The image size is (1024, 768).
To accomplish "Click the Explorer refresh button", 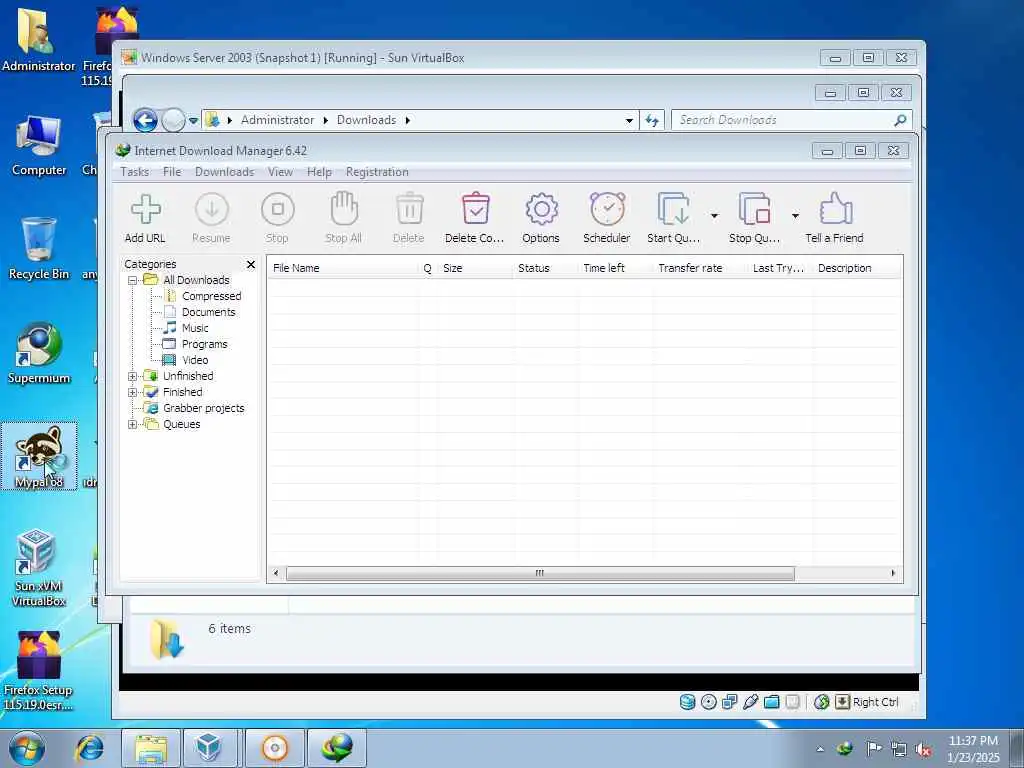I will click(652, 120).
